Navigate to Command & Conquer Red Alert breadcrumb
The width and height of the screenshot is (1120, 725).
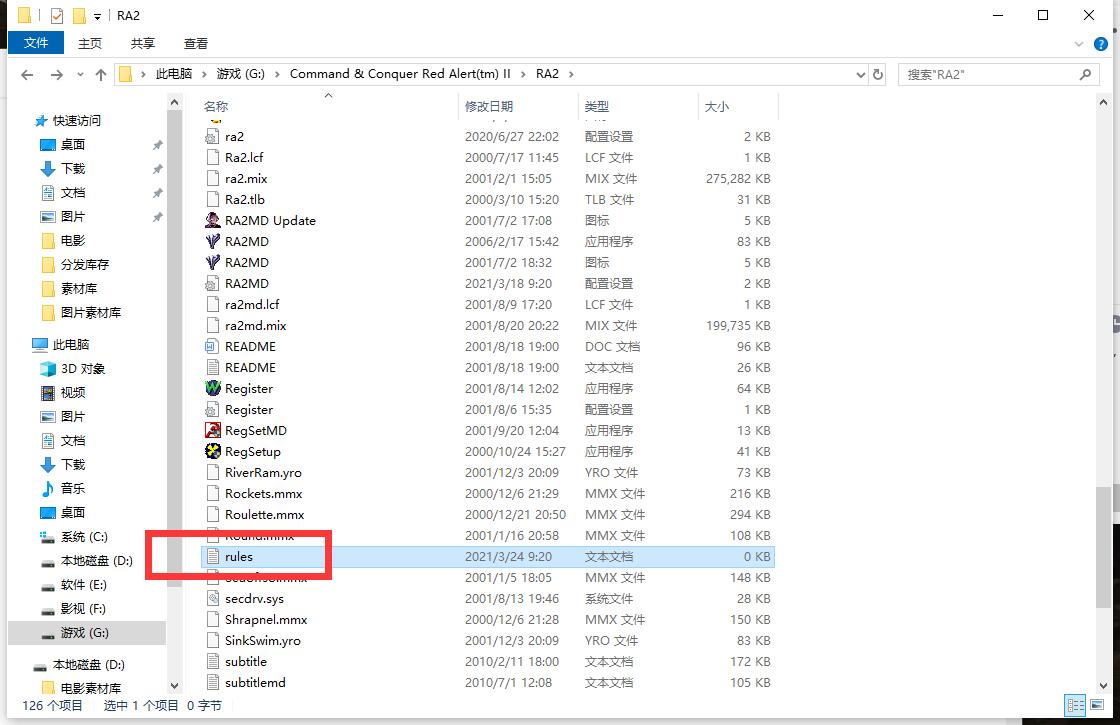tap(400, 74)
